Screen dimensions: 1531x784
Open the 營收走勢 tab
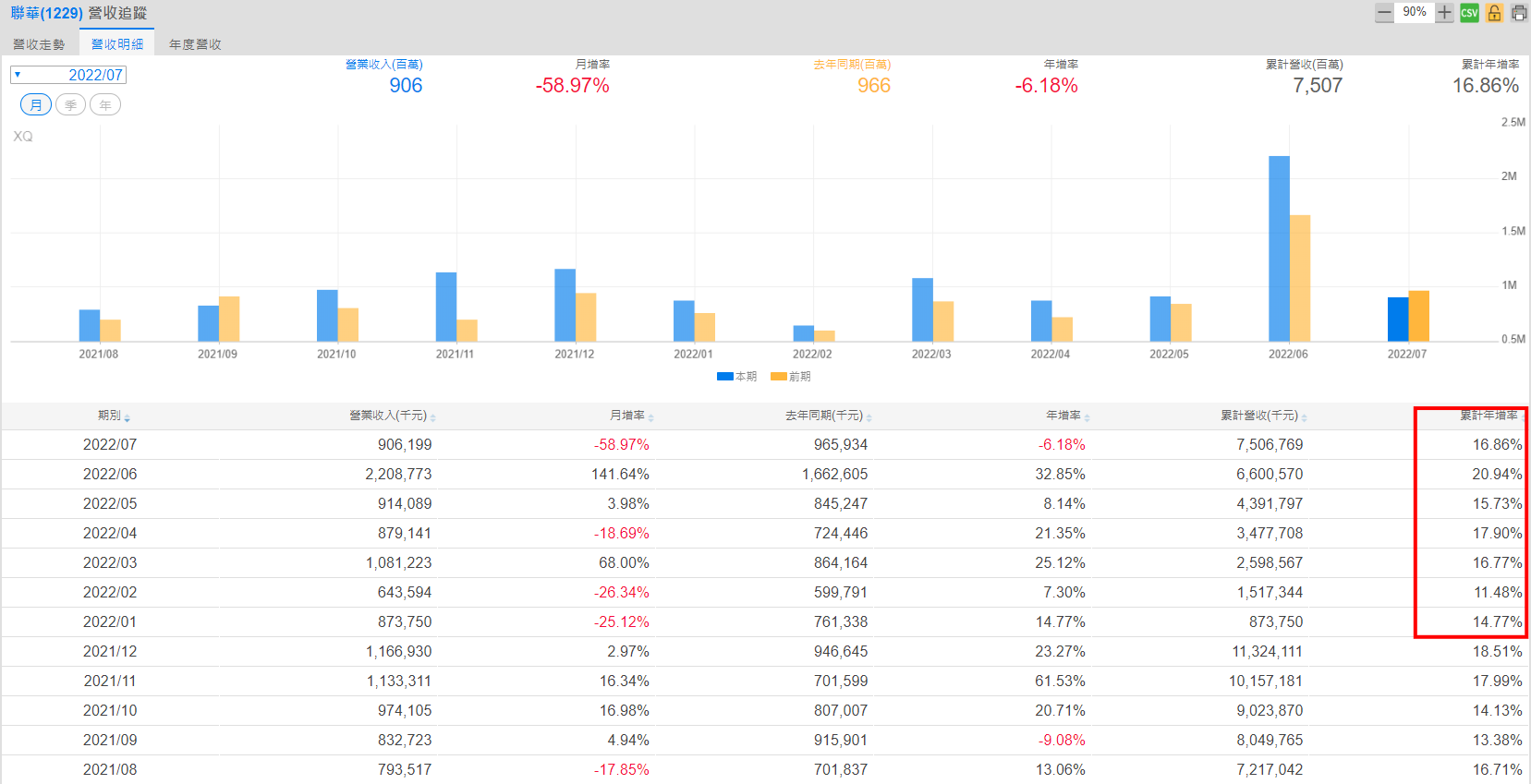[x=39, y=44]
